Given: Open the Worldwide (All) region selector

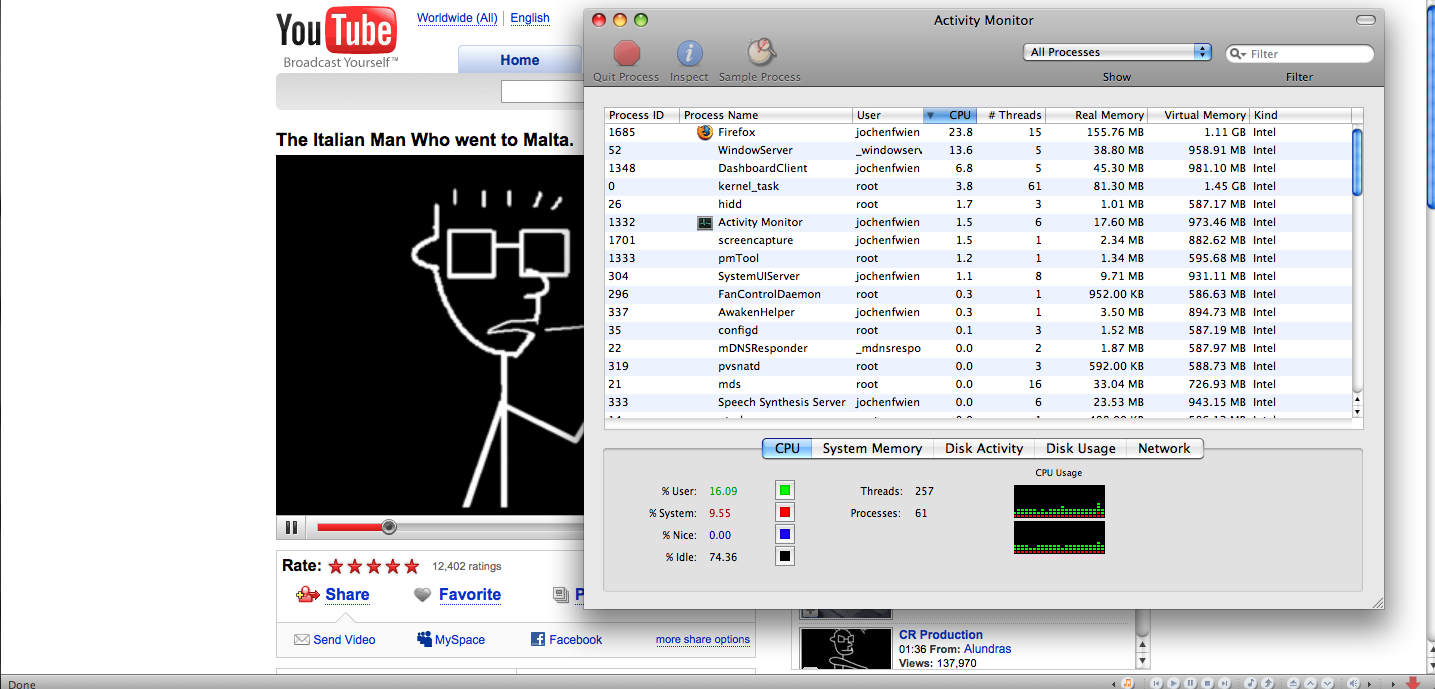Looking at the screenshot, I should pos(457,18).
